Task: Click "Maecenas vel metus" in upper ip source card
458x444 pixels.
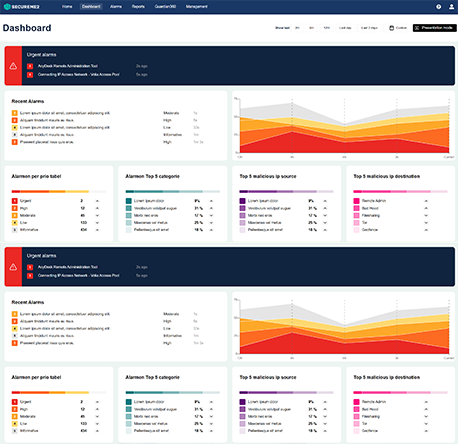Action: 264,222
